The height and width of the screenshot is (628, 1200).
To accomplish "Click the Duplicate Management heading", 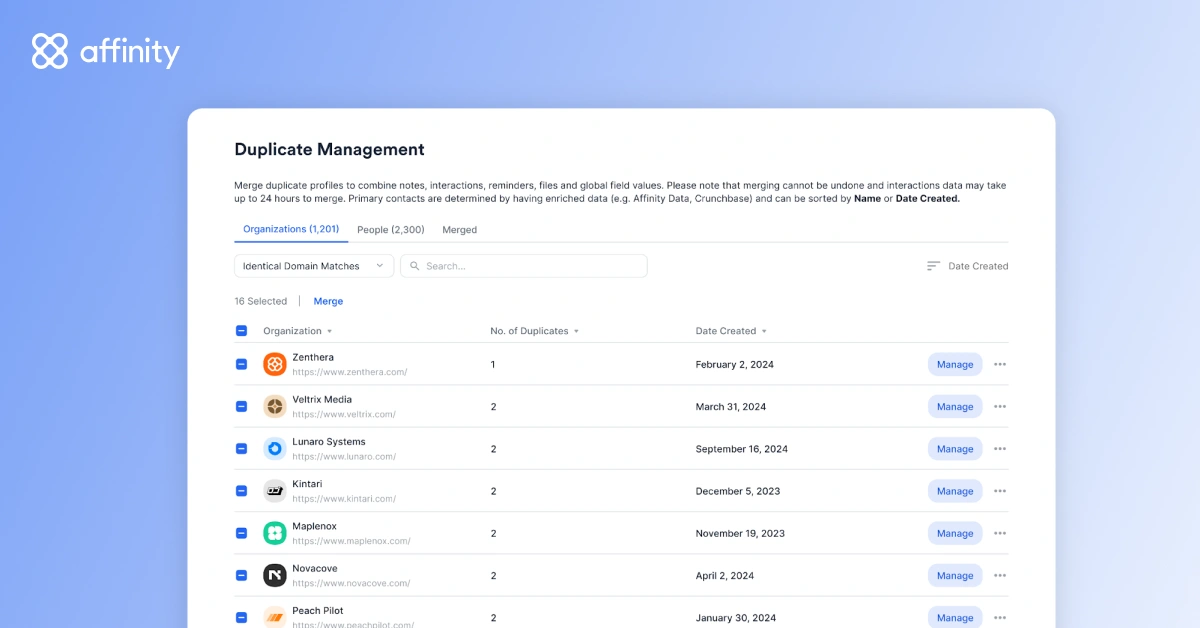I will [329, 150].
